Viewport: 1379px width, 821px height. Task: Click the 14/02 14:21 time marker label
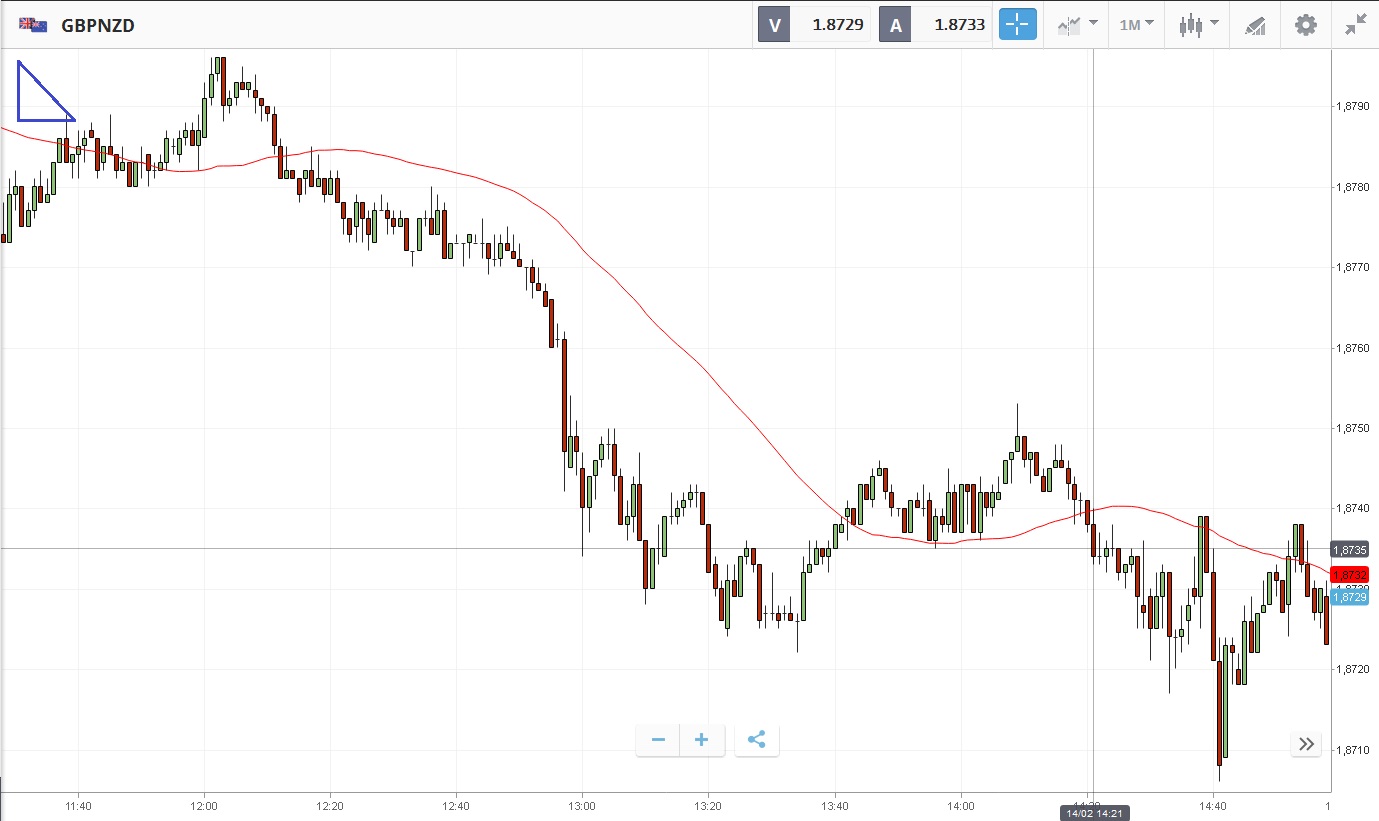[x=1094, y=813]
